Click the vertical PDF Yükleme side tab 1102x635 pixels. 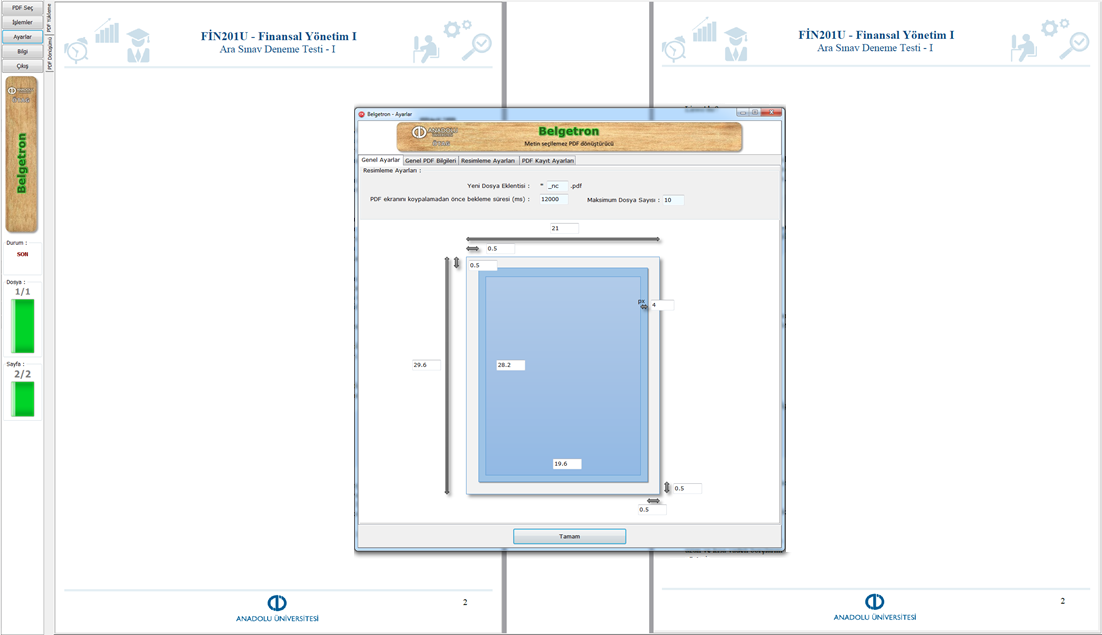[x=49, y=20]
